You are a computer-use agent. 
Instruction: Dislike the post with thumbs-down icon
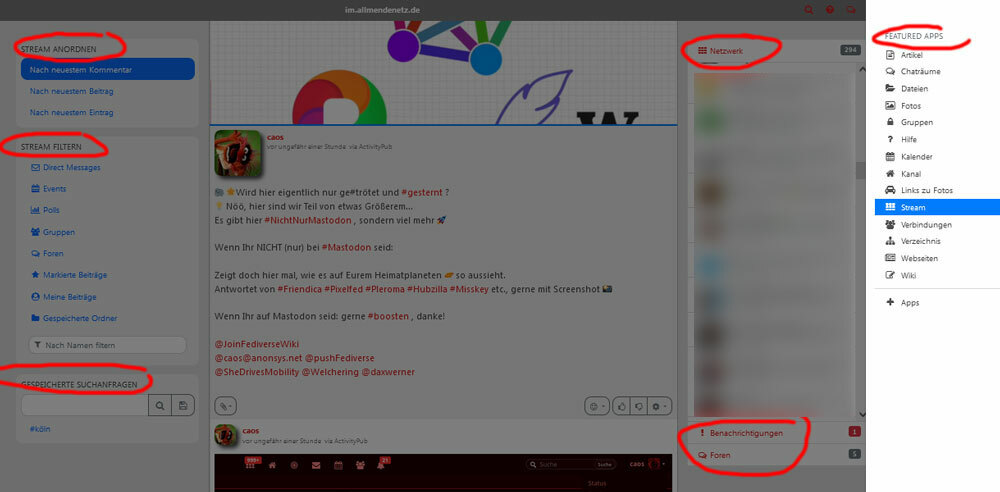coord(638,406)
